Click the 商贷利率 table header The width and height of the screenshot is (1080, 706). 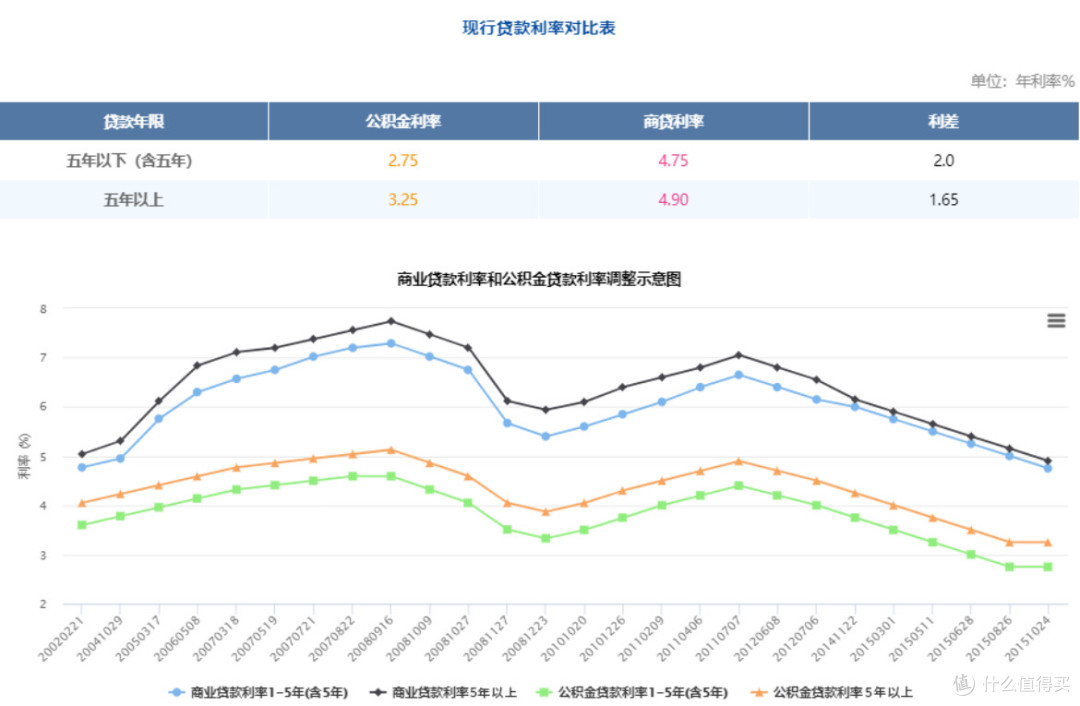click(673, 122)
